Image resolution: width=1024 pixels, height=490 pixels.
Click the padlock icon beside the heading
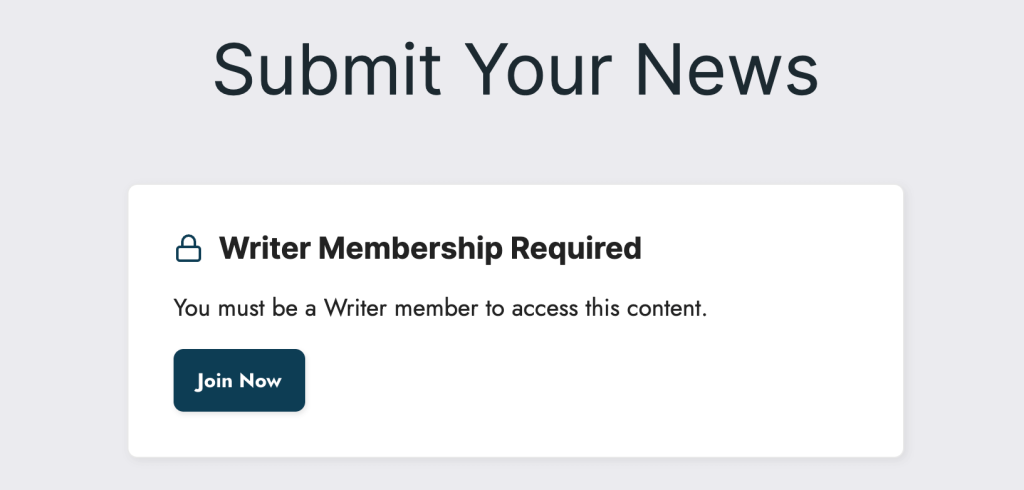pos(189,248)
